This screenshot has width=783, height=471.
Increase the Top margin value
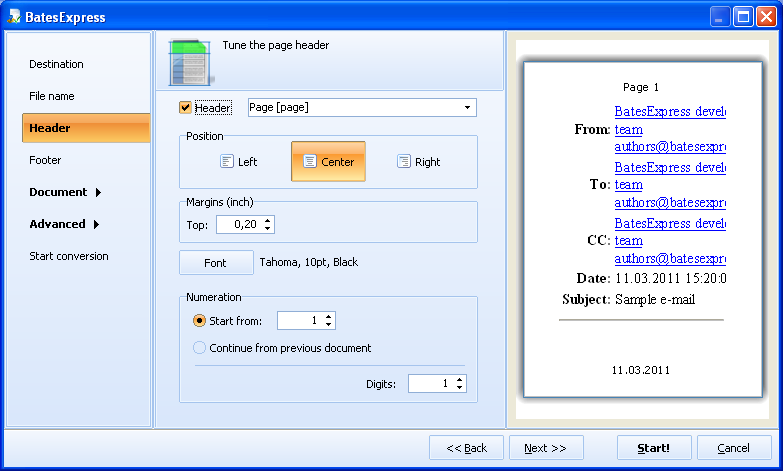268,221
